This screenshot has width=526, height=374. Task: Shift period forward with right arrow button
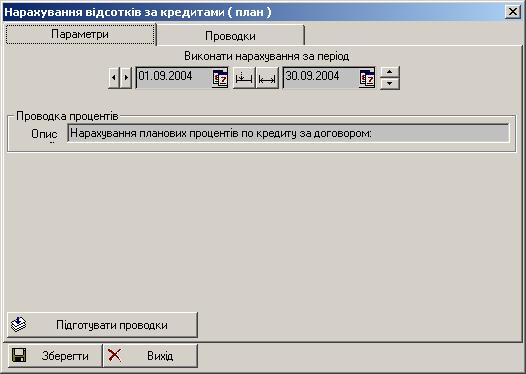pyautogui.click(x=126, y=77)
